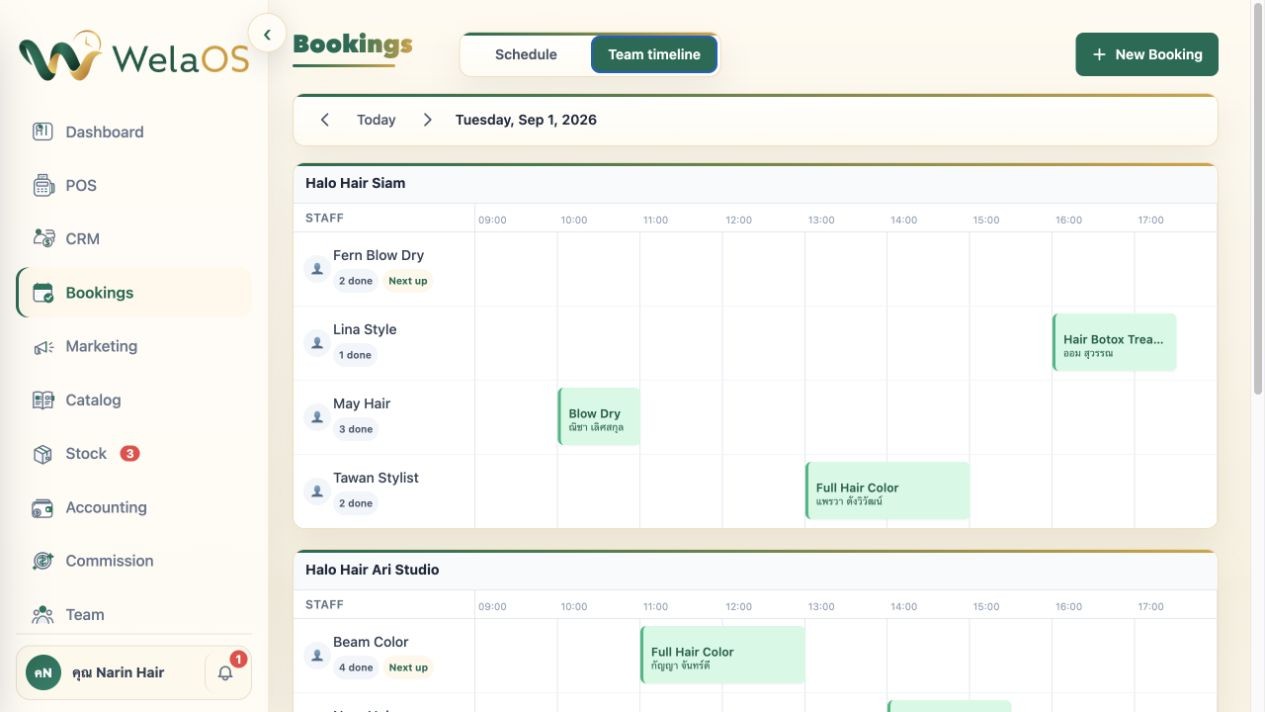Switch to the Schedule view
Viewport: 1265px width, 712px height.
click(x=526, y=54)
